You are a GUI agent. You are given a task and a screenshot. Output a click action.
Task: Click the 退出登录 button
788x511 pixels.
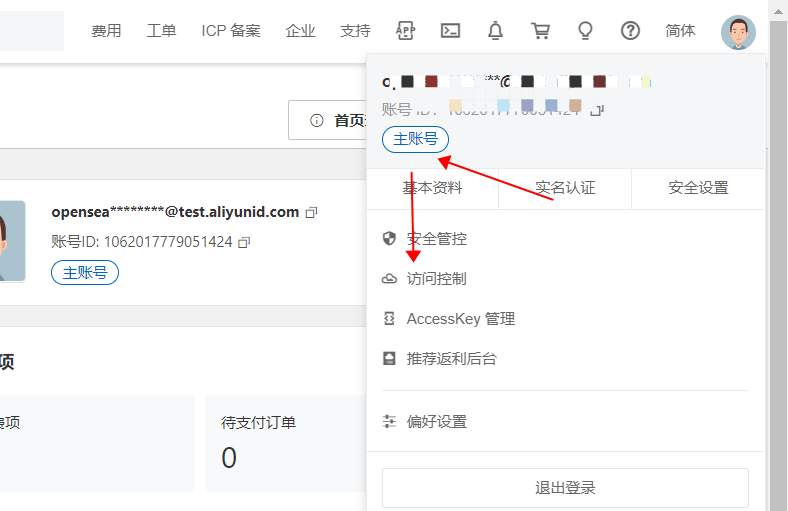point(565,488)
